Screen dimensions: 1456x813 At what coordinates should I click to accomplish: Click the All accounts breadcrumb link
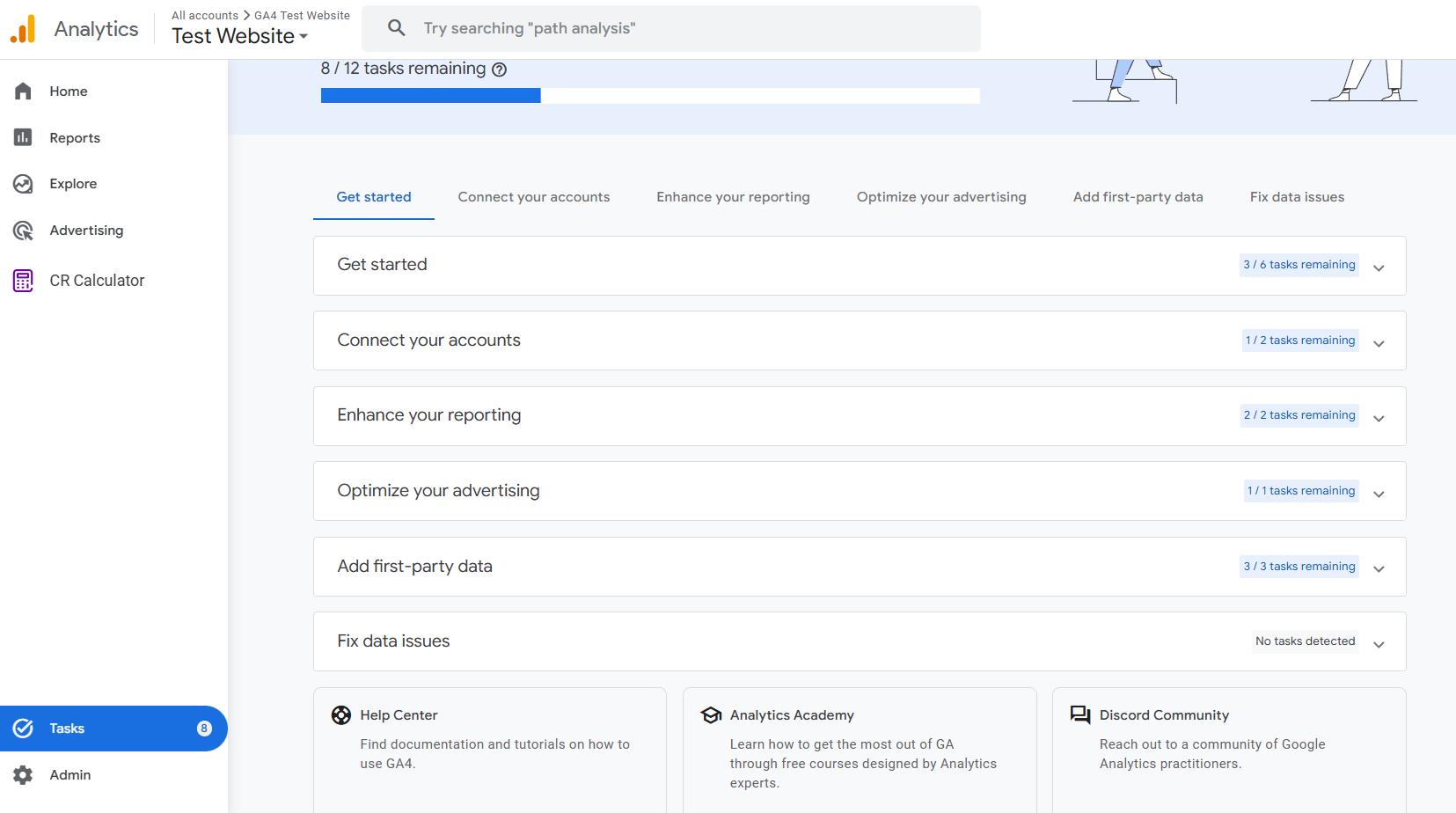tap(204, 15)
